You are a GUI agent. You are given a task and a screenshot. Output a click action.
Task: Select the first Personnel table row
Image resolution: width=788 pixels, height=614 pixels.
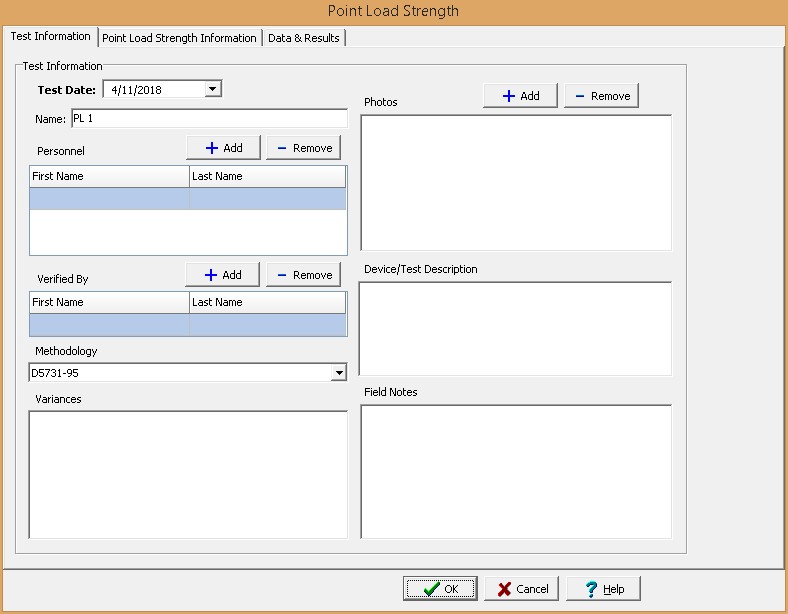(x=188, y=198)
